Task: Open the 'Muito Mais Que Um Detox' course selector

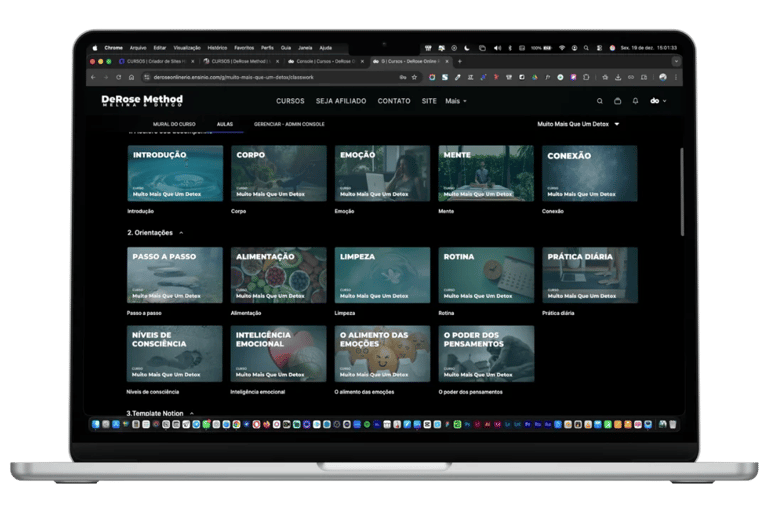Action: [578, 124]
